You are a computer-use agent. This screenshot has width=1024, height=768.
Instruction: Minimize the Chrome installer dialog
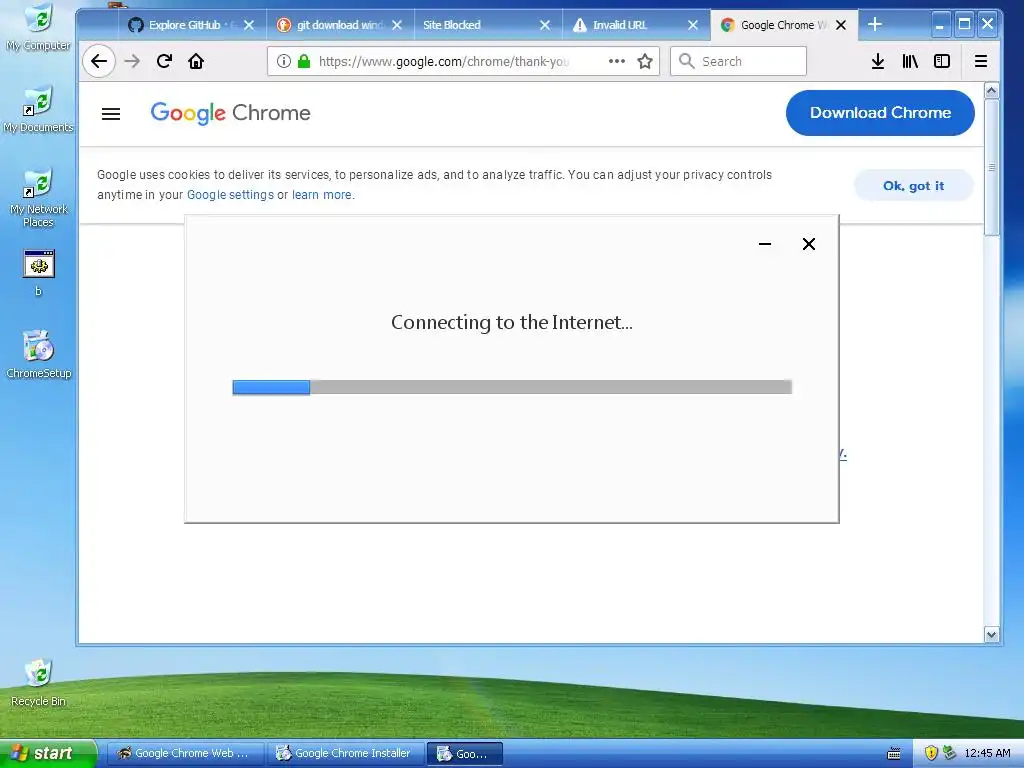coord(765,244)
